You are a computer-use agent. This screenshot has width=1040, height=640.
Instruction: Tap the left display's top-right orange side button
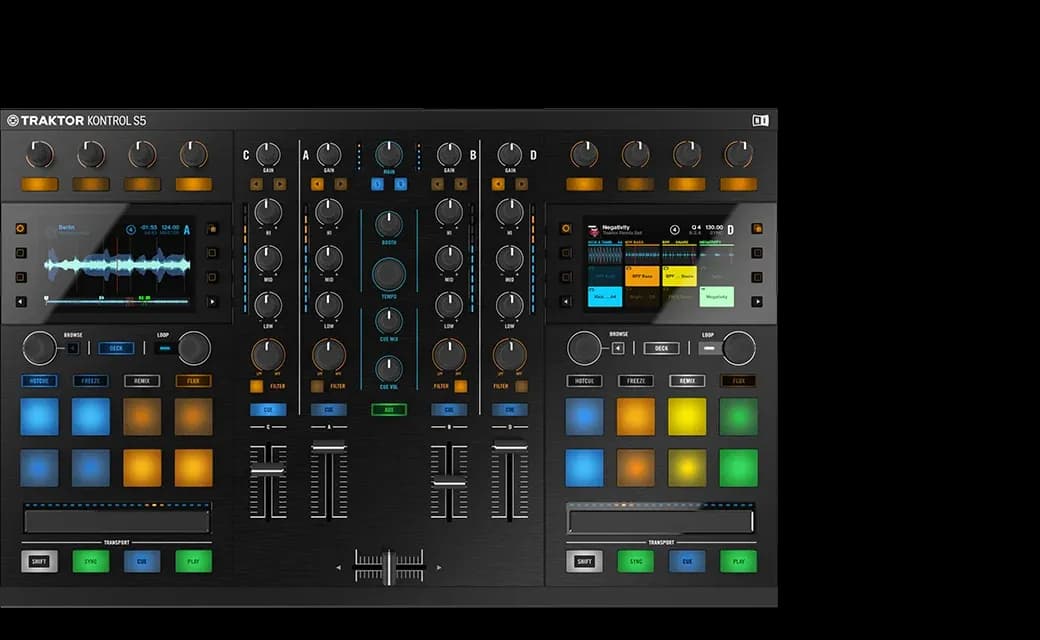(212, 229)
